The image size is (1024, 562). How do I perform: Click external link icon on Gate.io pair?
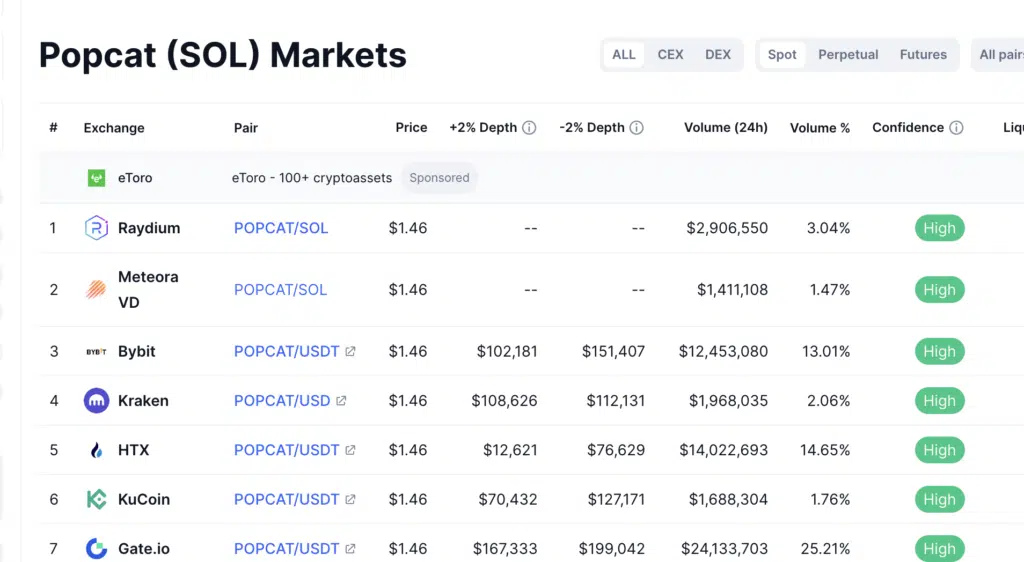[x=350, y=548]
